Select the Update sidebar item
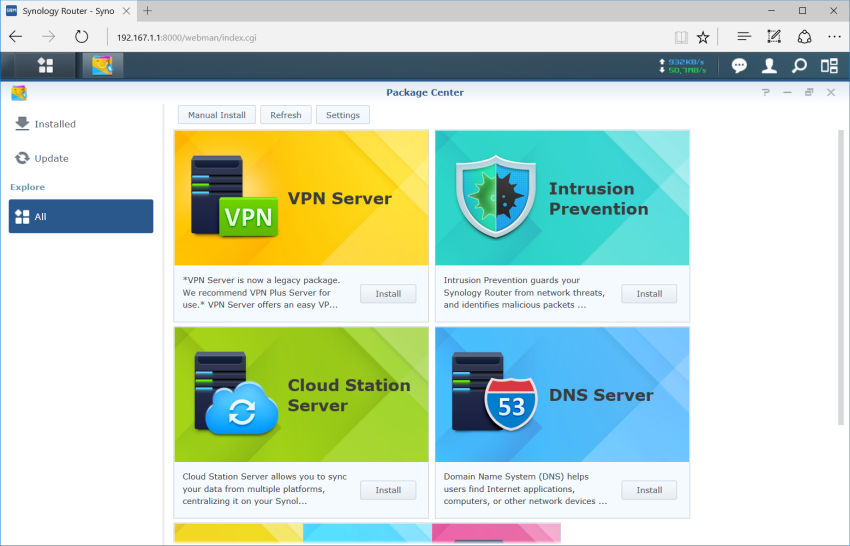Screen dimensions: 850x546 81,158
